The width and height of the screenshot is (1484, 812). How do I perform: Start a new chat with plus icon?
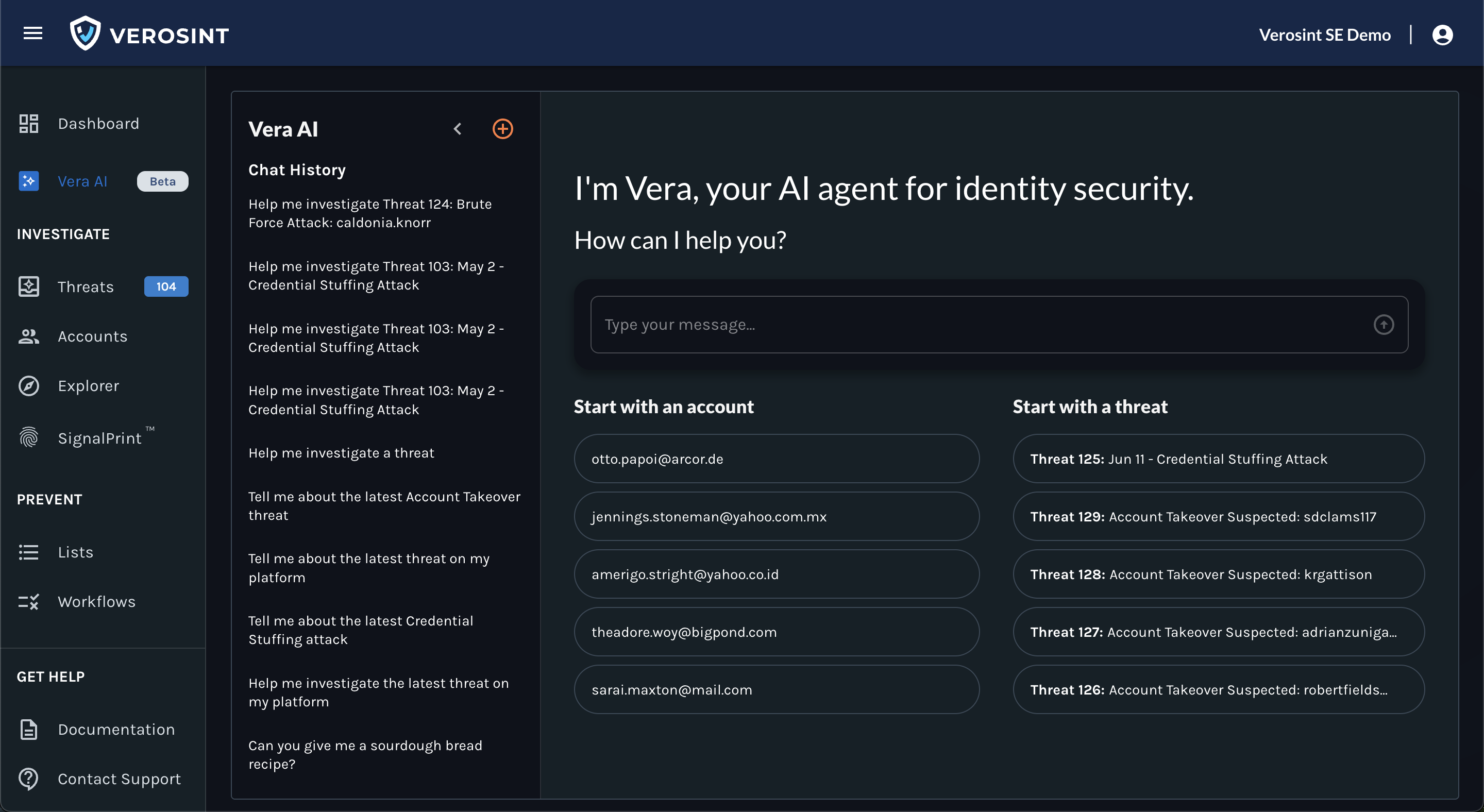502,128
